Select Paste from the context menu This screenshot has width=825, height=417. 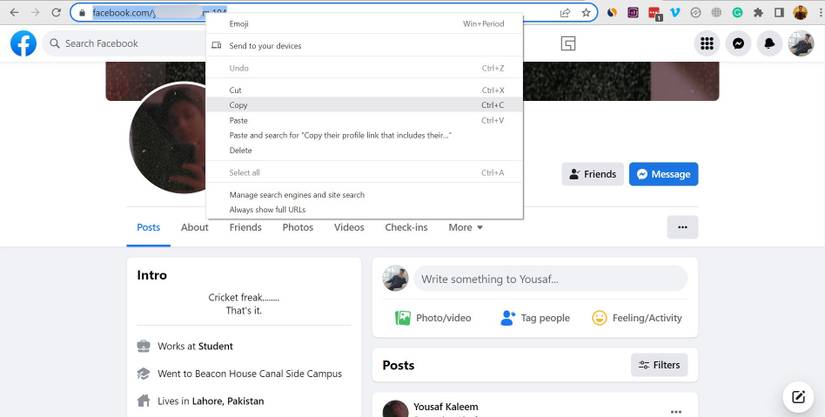pyautogui.click(x=365, y=120)
